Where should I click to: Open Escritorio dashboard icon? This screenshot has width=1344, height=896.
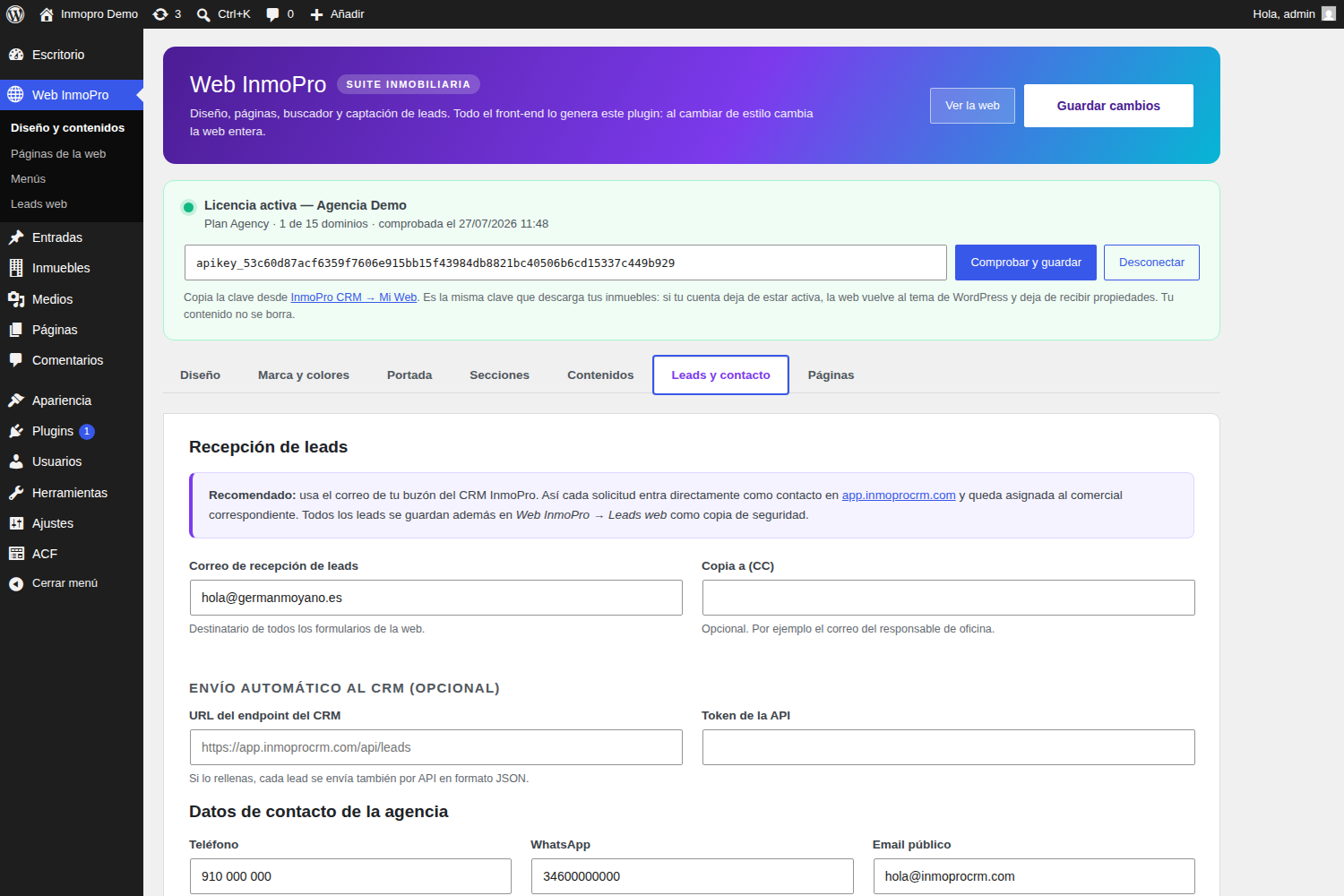16,55
